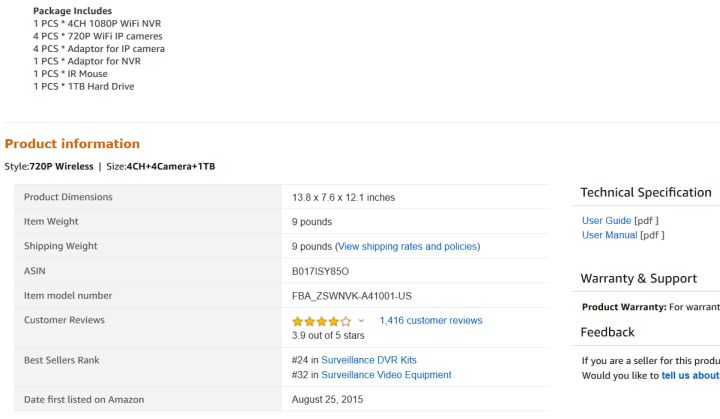Click the Product Dimensions value
This screenshot has width=720, height=419.
[343, 198]
